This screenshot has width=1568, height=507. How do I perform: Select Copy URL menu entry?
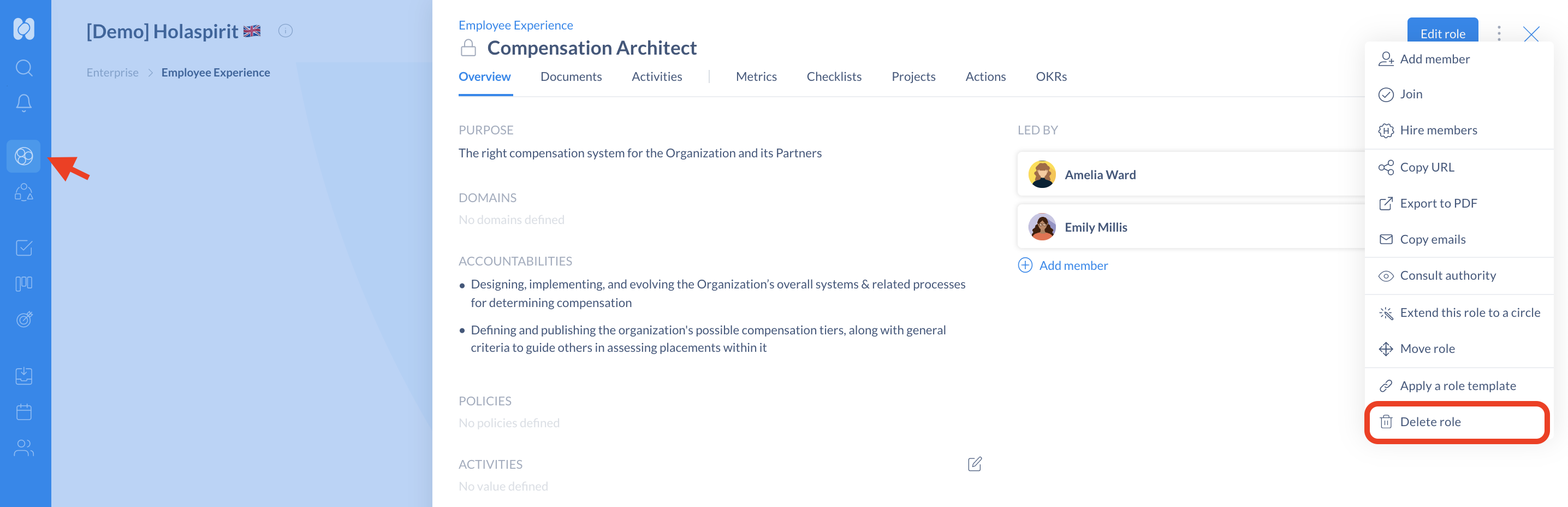[x=1458, y=168]
